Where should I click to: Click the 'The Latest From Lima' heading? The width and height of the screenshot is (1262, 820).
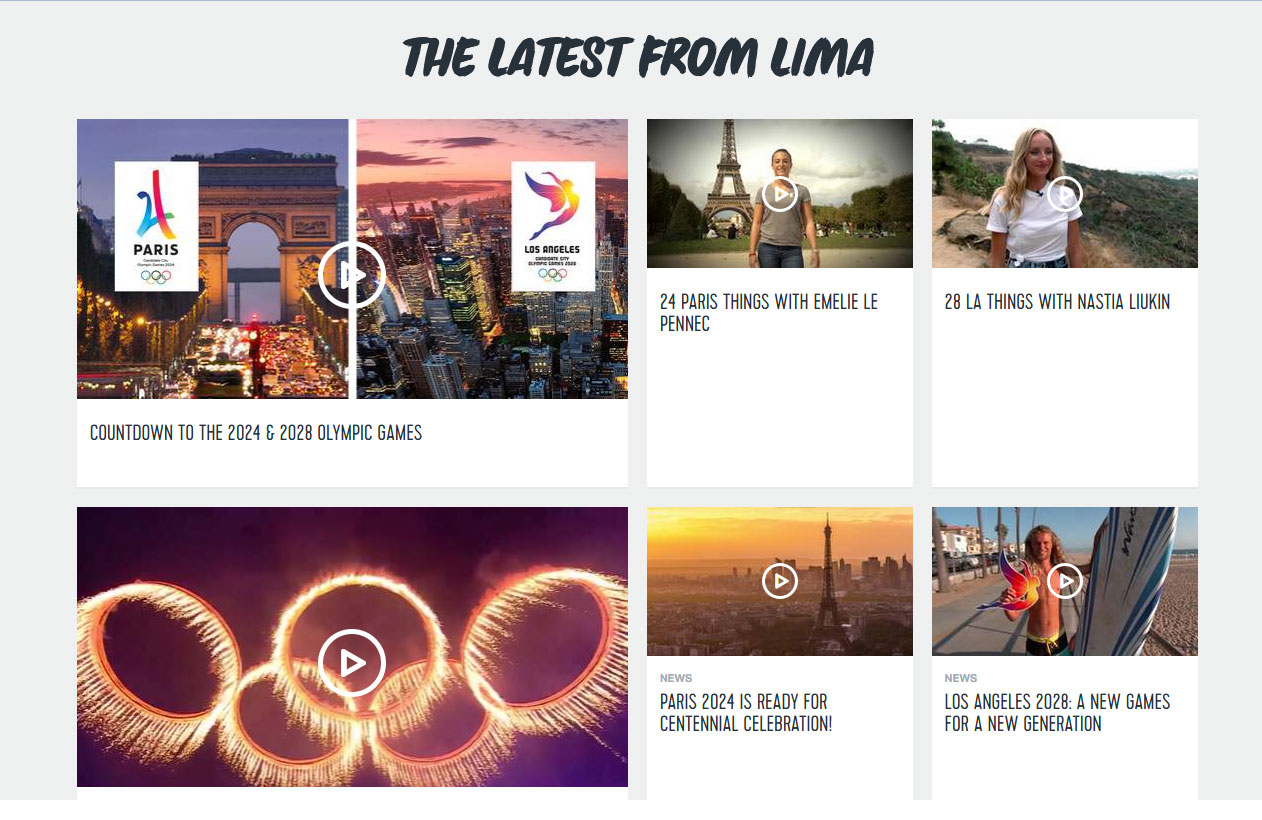(x=639, y=58)
